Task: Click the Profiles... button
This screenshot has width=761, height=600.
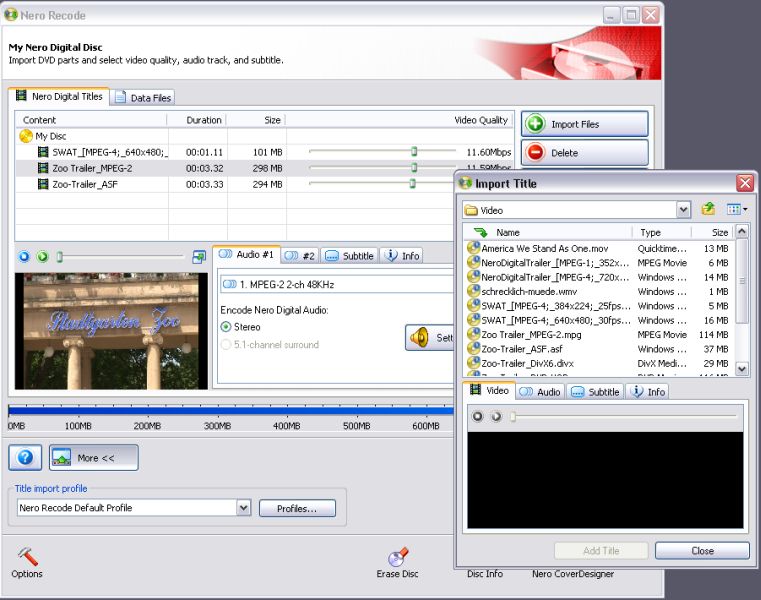Action: [x=297, y=508]
